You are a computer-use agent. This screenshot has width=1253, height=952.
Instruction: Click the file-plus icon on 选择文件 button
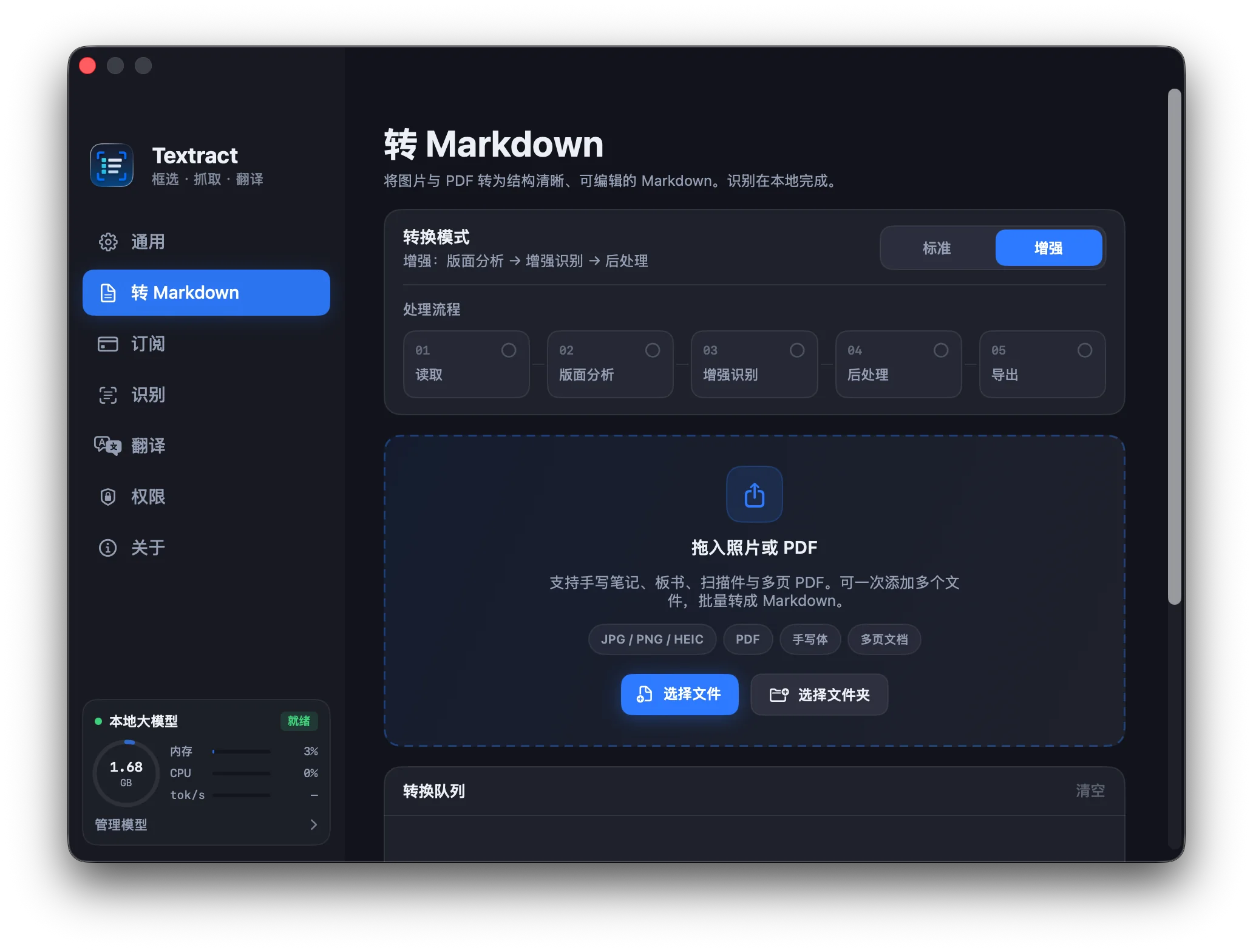point(644,694)
